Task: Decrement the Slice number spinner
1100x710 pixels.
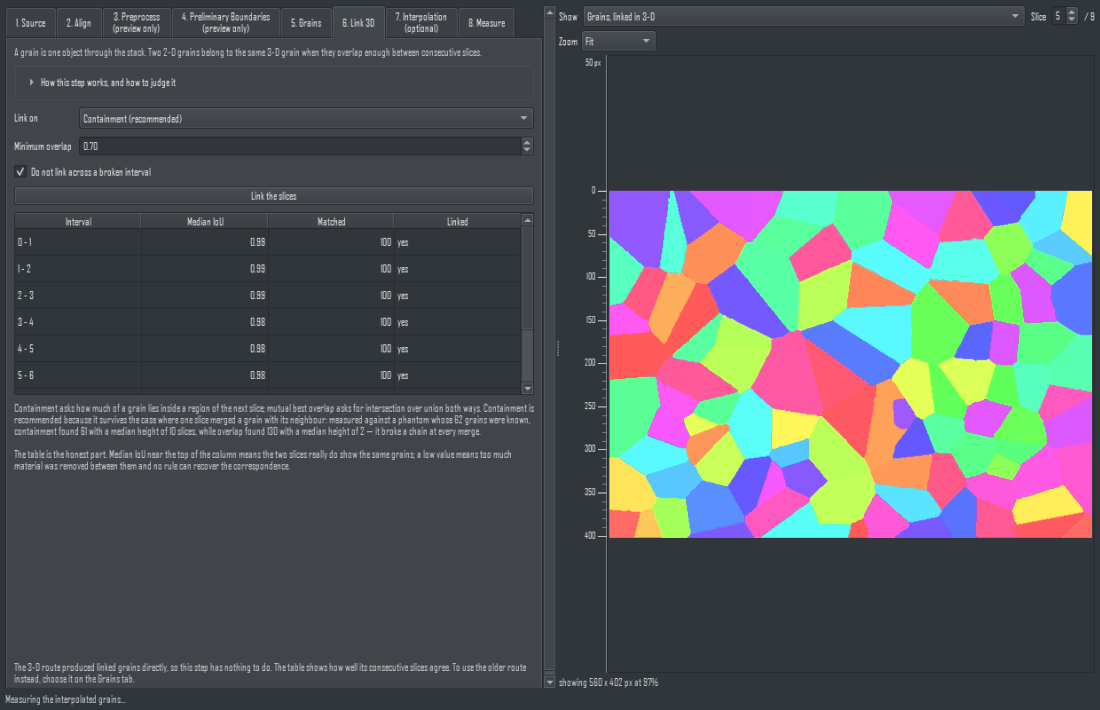Action: tap(1071, 20)
